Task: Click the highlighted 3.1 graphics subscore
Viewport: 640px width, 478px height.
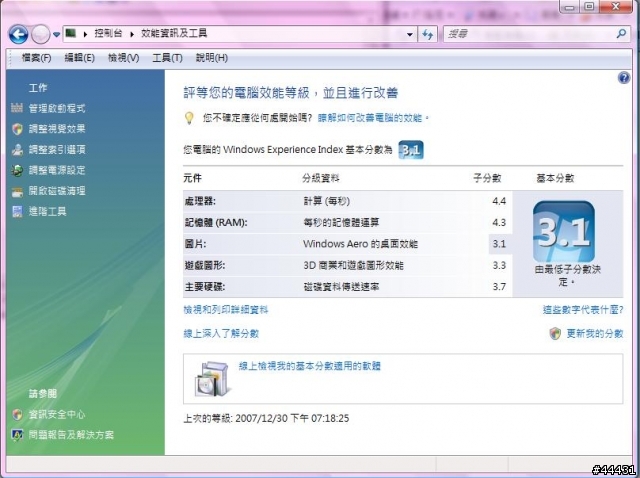Action: click(499, 244)
